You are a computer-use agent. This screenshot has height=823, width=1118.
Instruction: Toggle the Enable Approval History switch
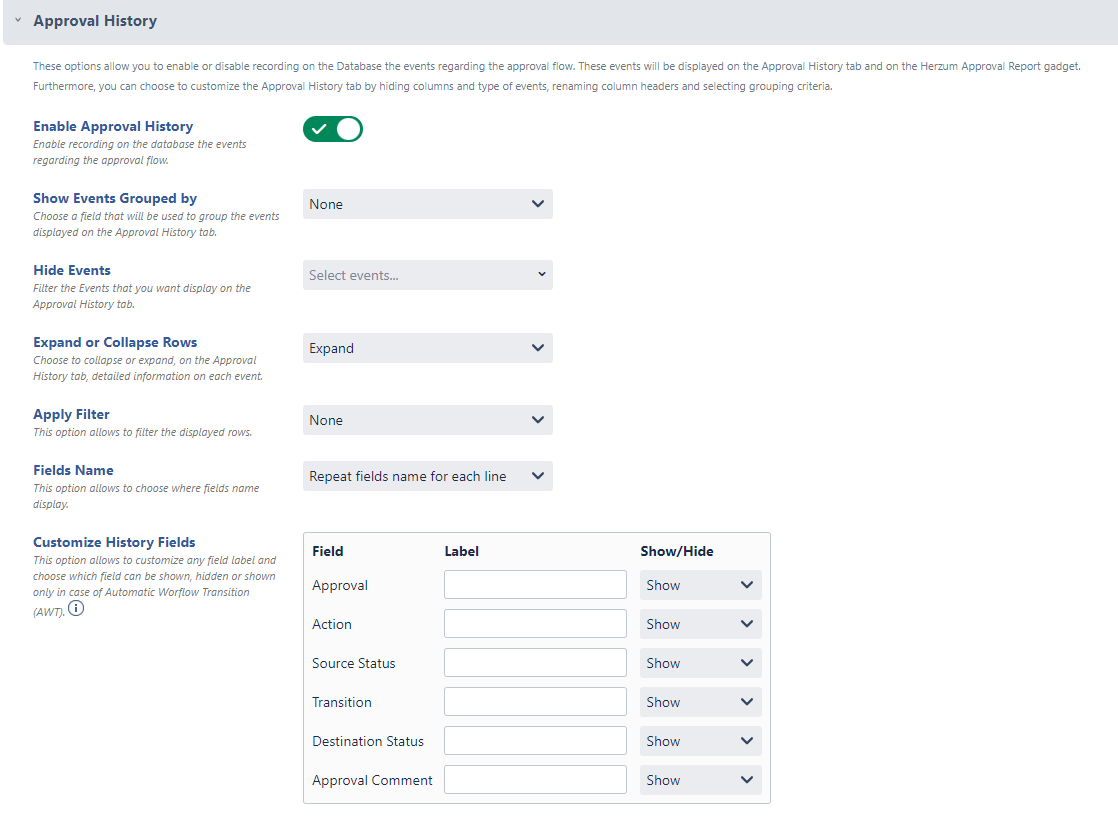pyautogui.click(x=333, y=129)
